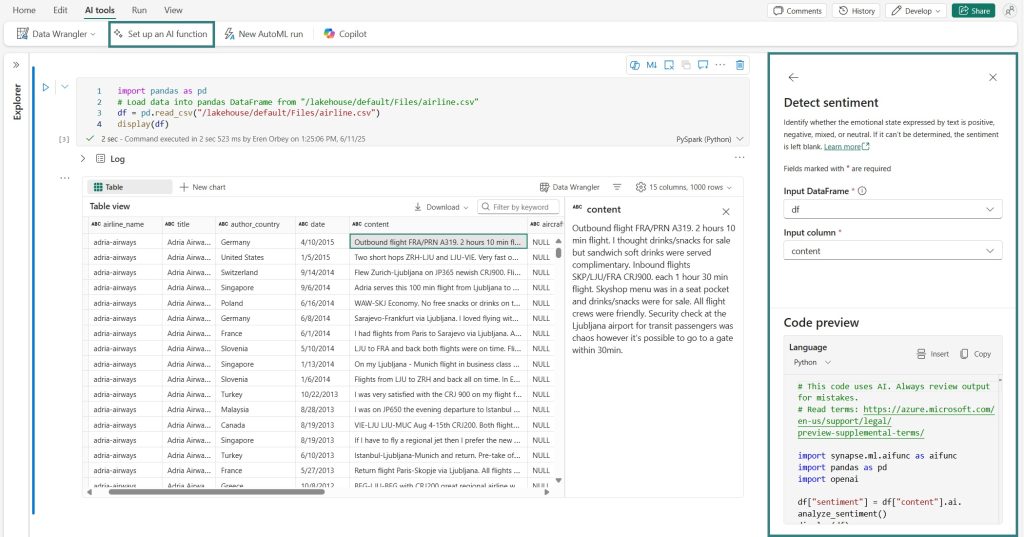This screenshot has height=537, width=1024.
Task: Open the Data Wrangler ribbon dropdown
Action: click(x=56, y=34)
